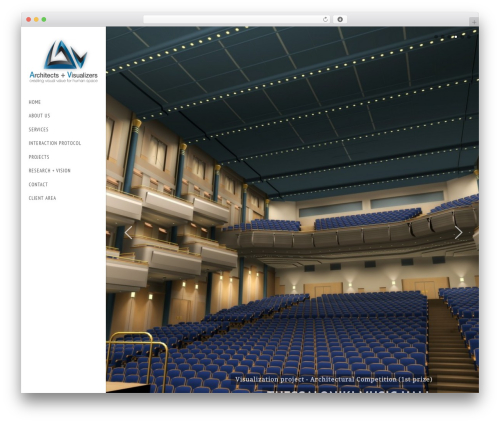This screenshot has height=423, width=500.
Task: Click the browser address bar
Action: tap(236, 19)
